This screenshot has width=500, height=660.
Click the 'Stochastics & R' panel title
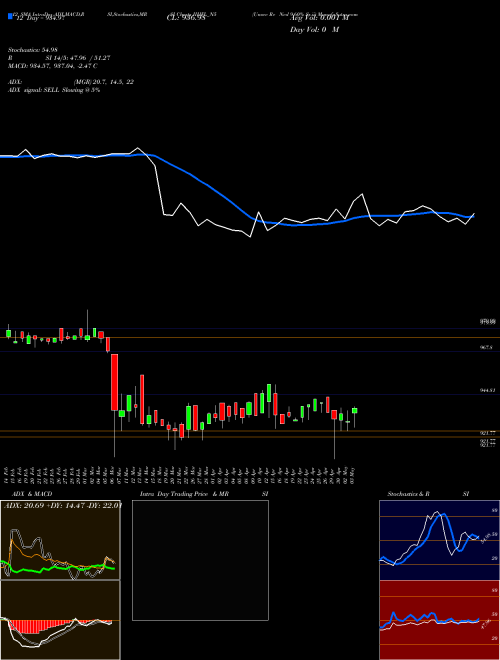tap(408, 494)
